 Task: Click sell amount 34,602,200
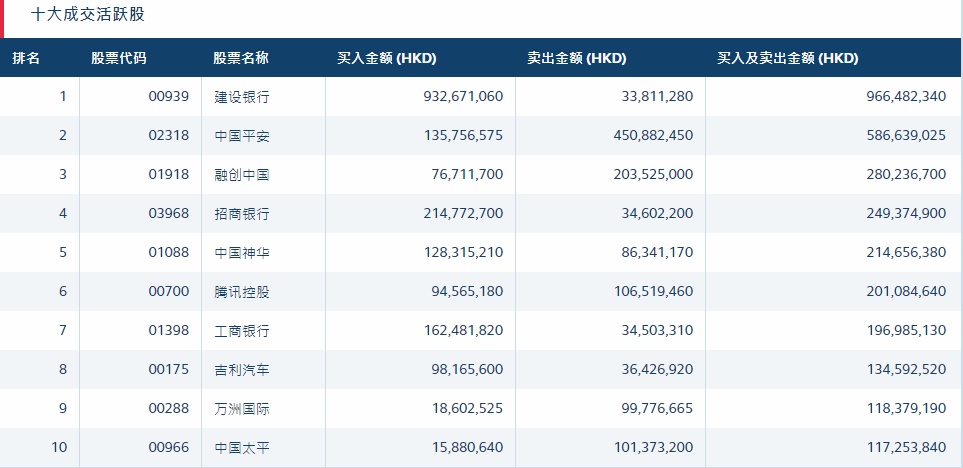click(659, 213)
